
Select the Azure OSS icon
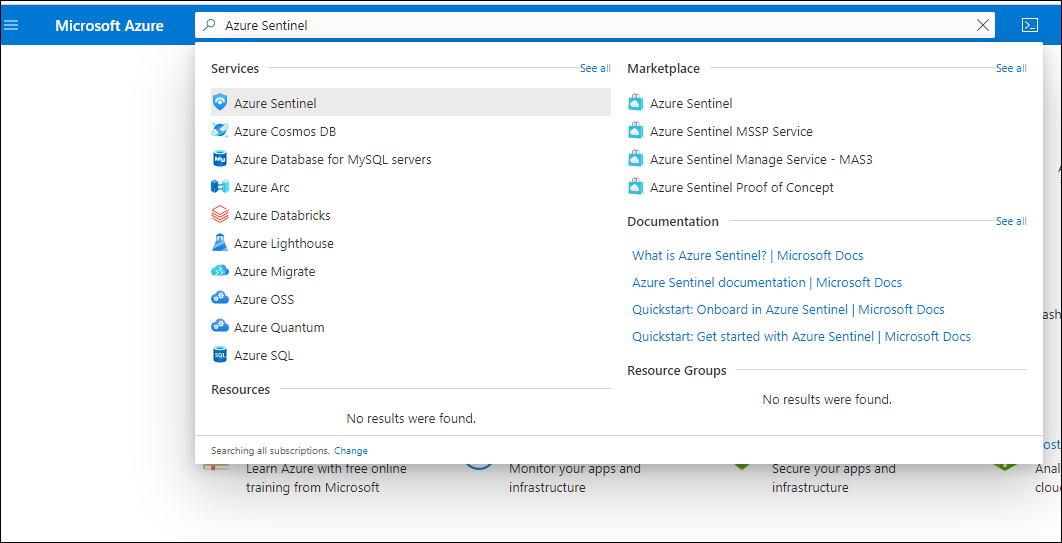[220, 299]
